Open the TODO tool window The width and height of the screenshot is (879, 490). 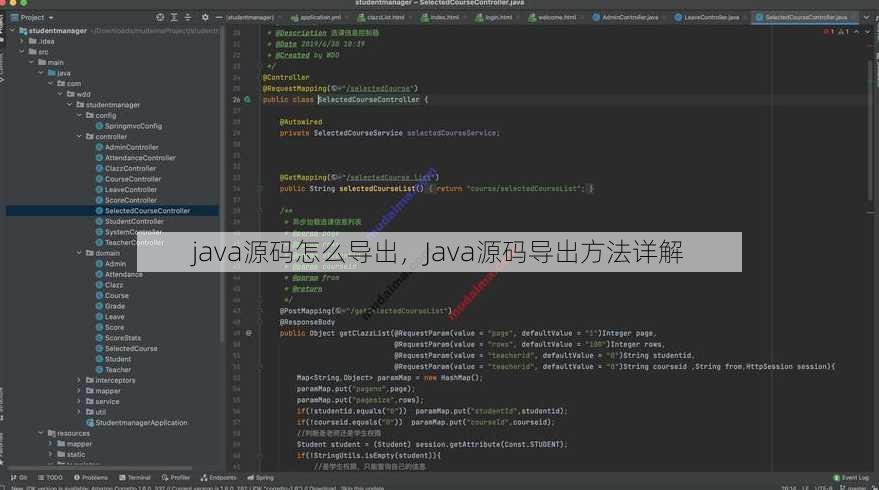(x=50, y=478)
